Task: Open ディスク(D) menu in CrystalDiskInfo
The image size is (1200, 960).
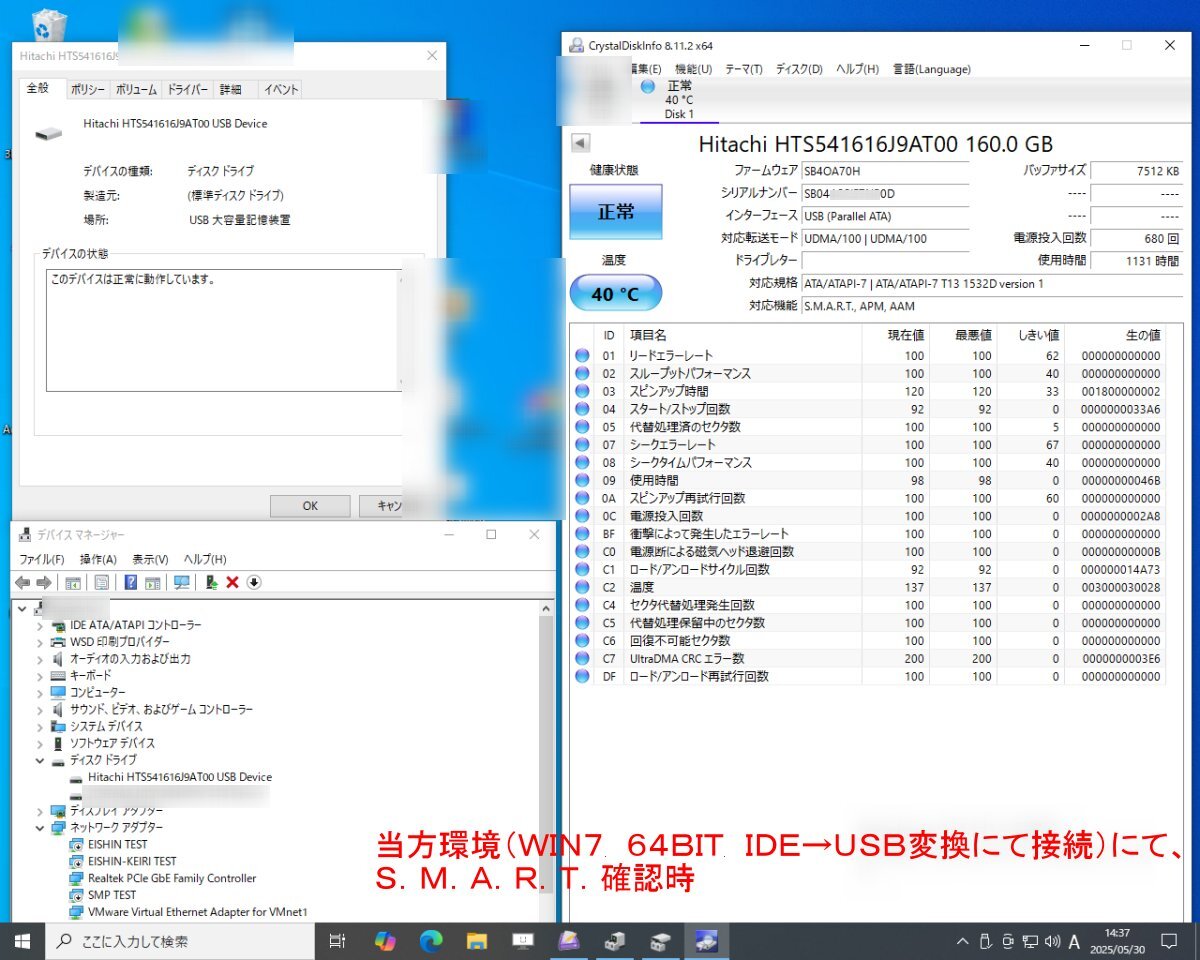Action: coord(799,69)
